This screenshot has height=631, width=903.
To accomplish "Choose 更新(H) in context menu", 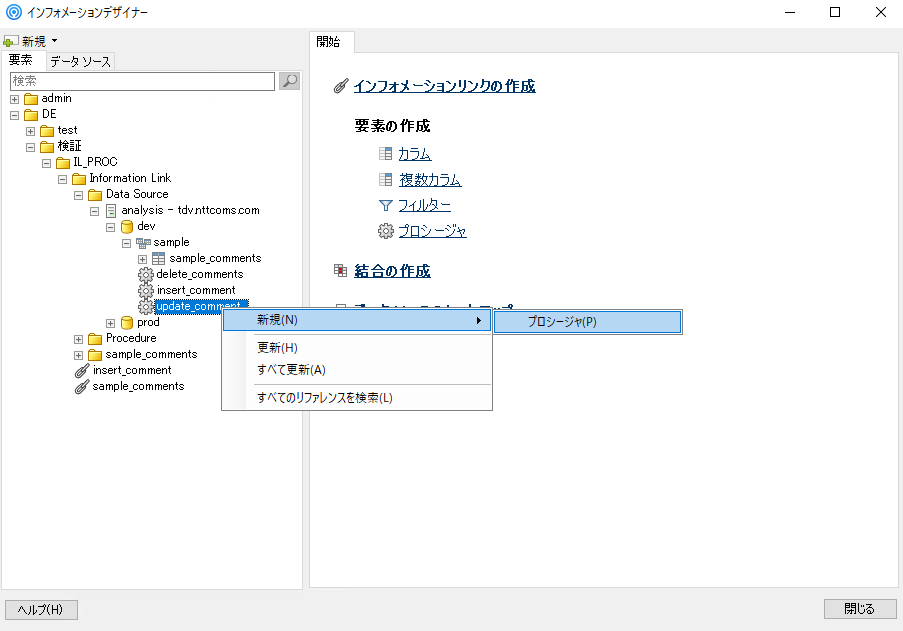I will (356, 348).
